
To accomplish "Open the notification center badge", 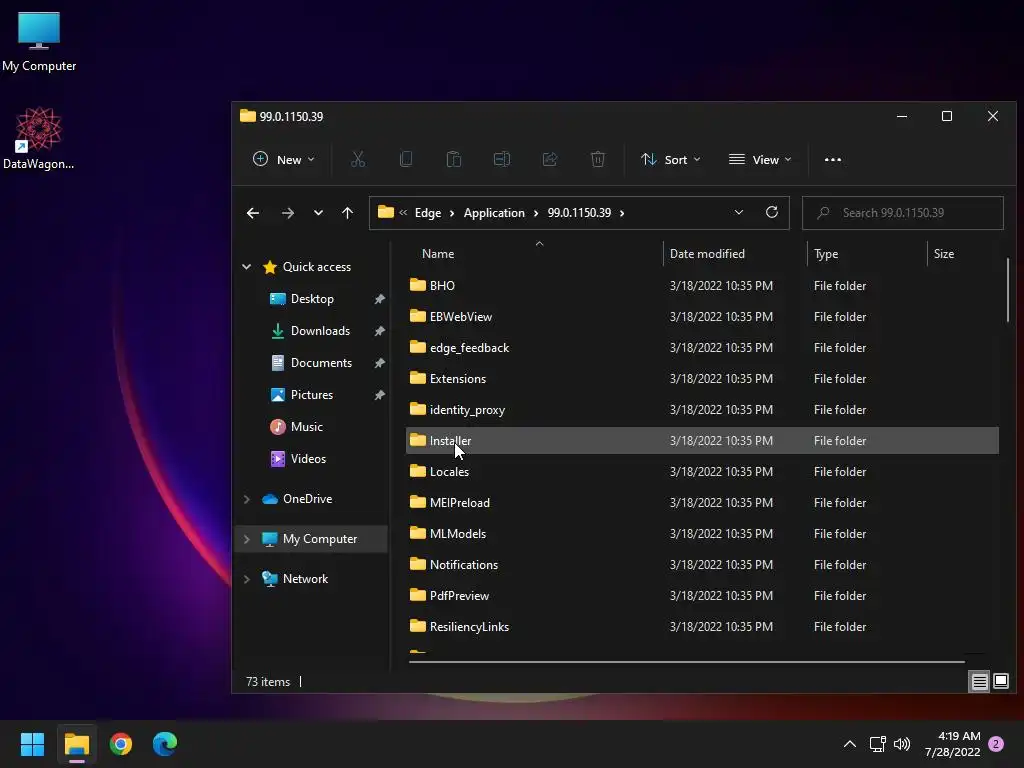I will [x=996, y=744].
